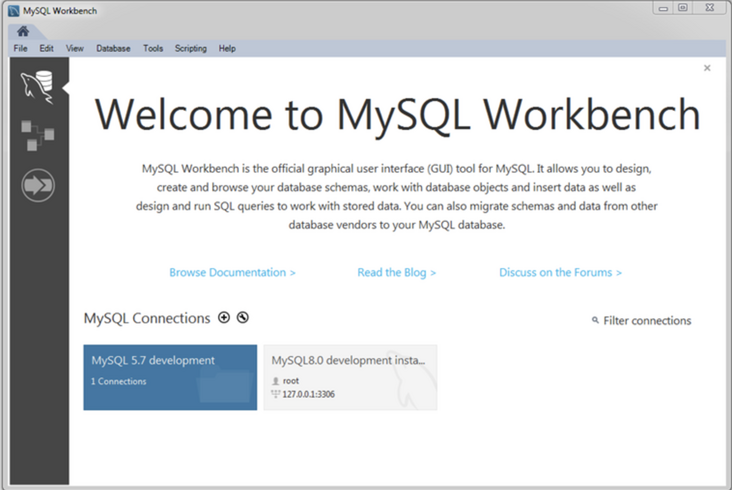Open the Help menu
Screen dimensions: 732x490
click(227, 48)
